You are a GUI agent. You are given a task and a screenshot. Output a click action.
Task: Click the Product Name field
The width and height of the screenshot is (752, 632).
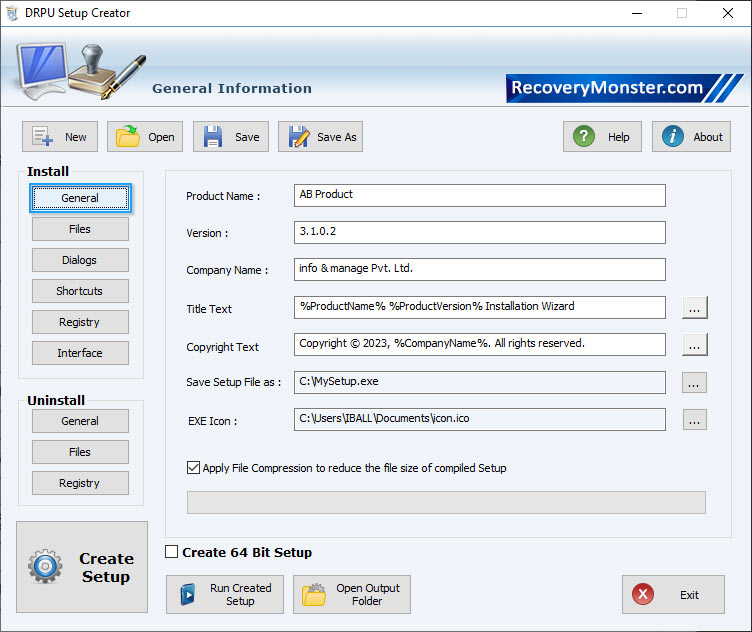[480, 196]
